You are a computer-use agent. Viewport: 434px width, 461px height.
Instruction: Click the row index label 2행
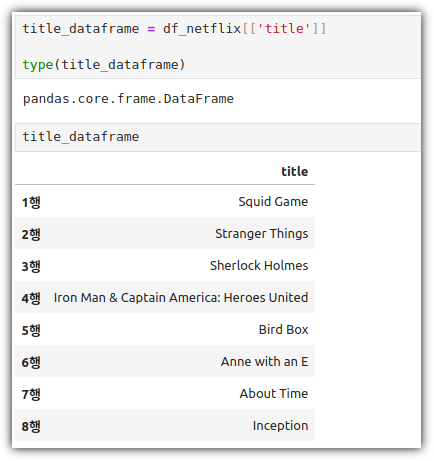[31, 234]
